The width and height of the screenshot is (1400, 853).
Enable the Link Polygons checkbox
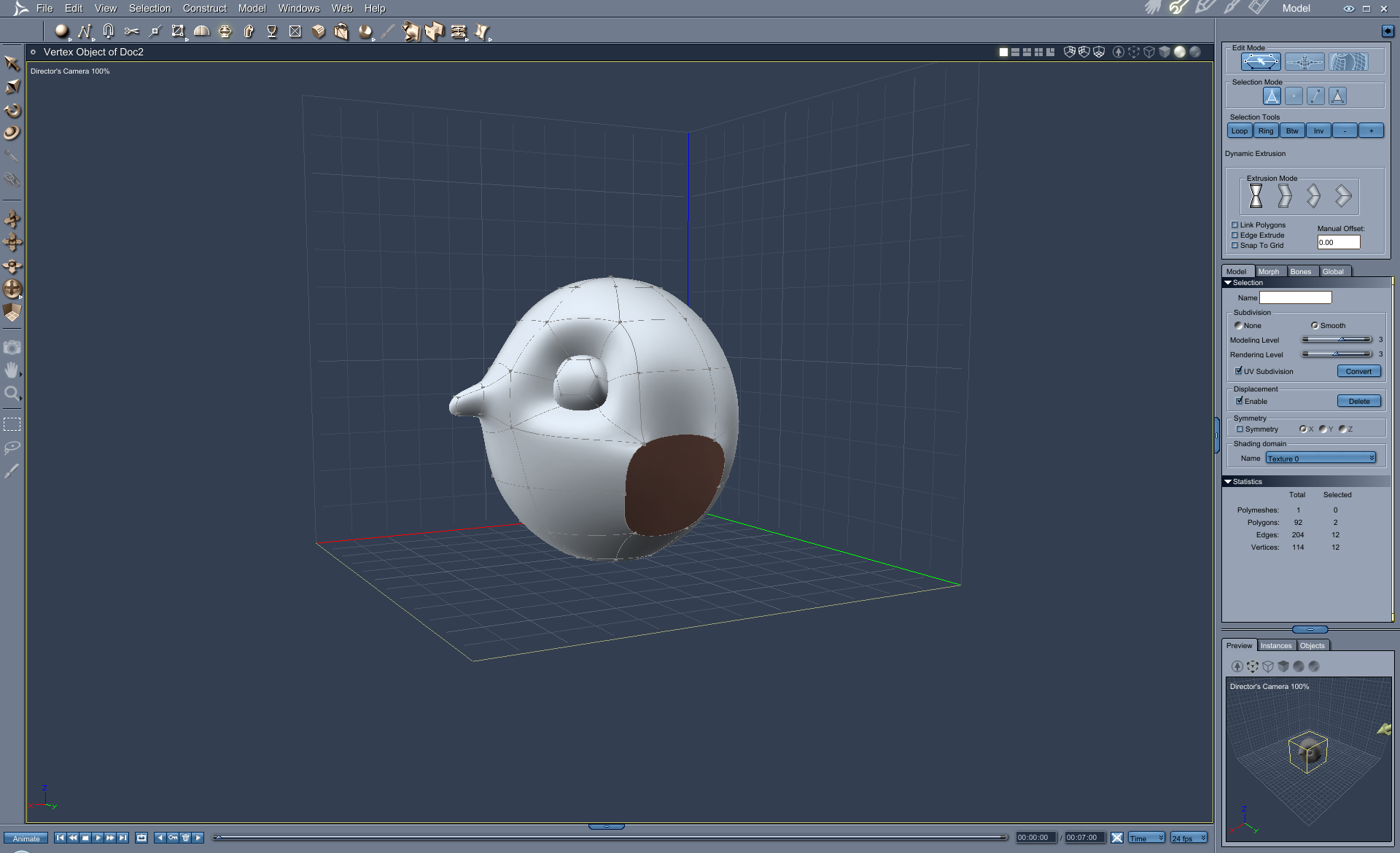pyautogui.click(x=1234, y=225)
